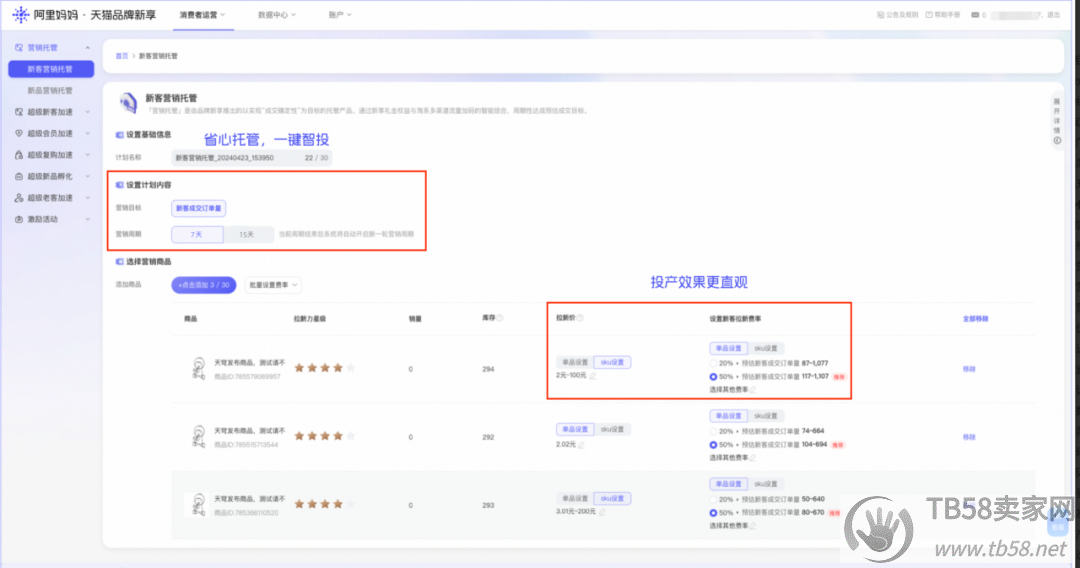
Task: Choose the 7天 marketing cycle option
Action: tap(197, 235)
